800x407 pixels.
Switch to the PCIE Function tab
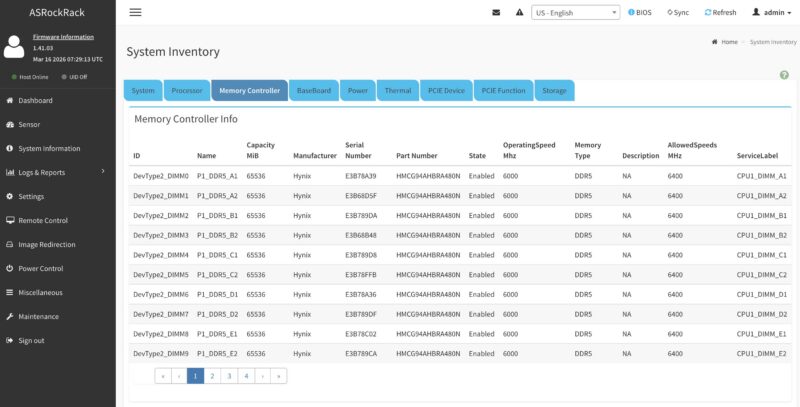504,90
